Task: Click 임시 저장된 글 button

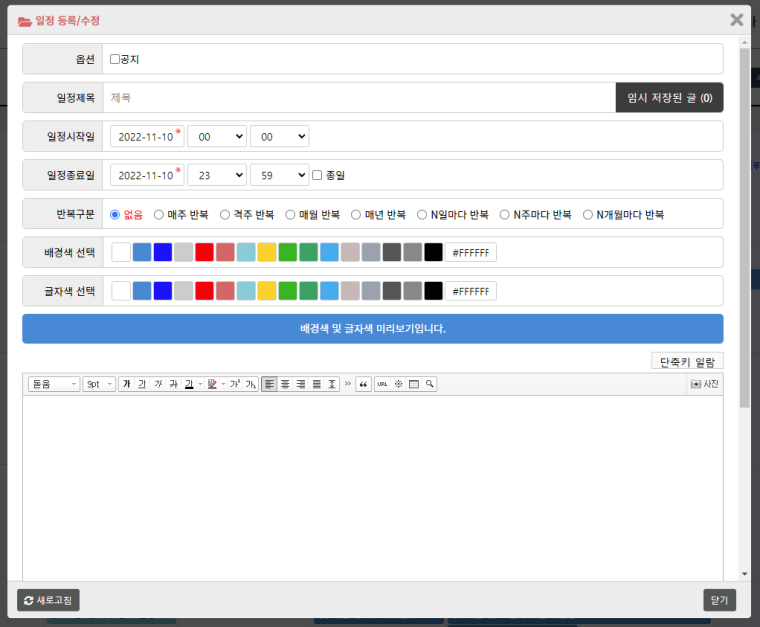Action: pyautogui.click(x=669, y=98)
